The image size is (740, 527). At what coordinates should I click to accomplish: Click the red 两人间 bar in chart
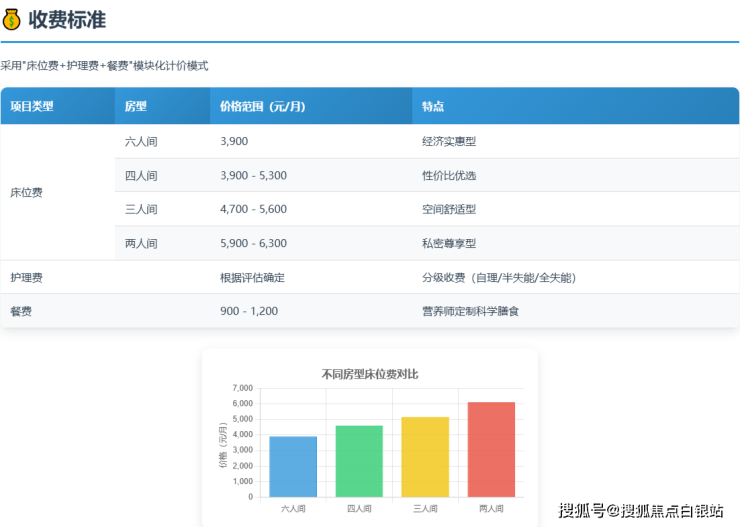491,449
